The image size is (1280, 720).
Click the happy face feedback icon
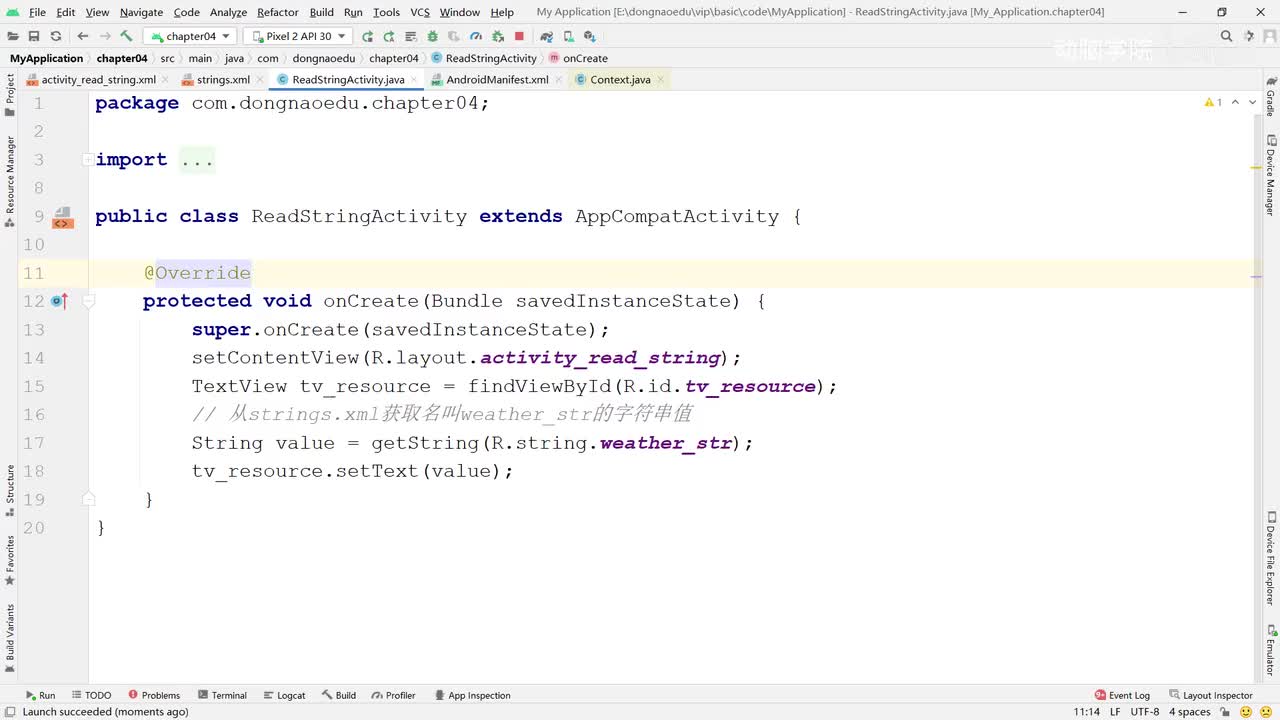(1246, 712)
